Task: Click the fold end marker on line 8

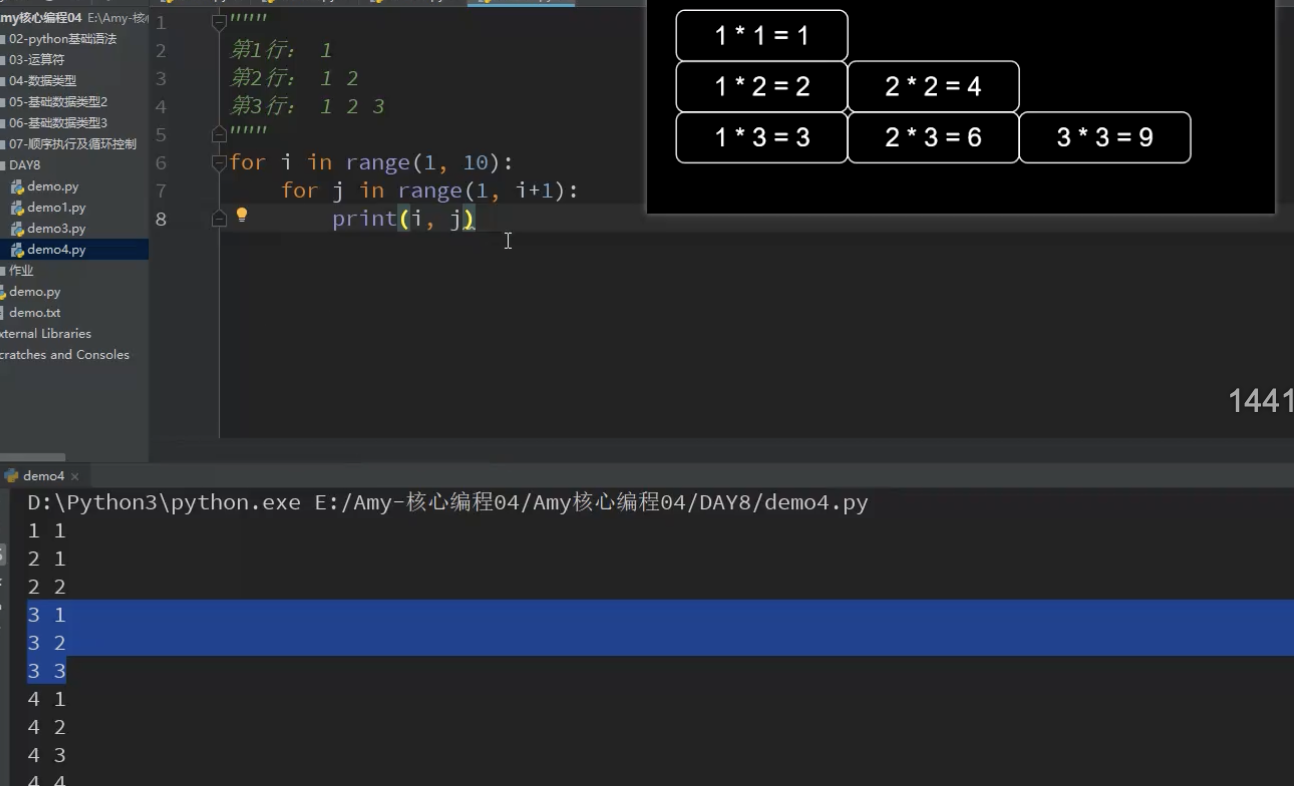Action: tap(219, 218)
